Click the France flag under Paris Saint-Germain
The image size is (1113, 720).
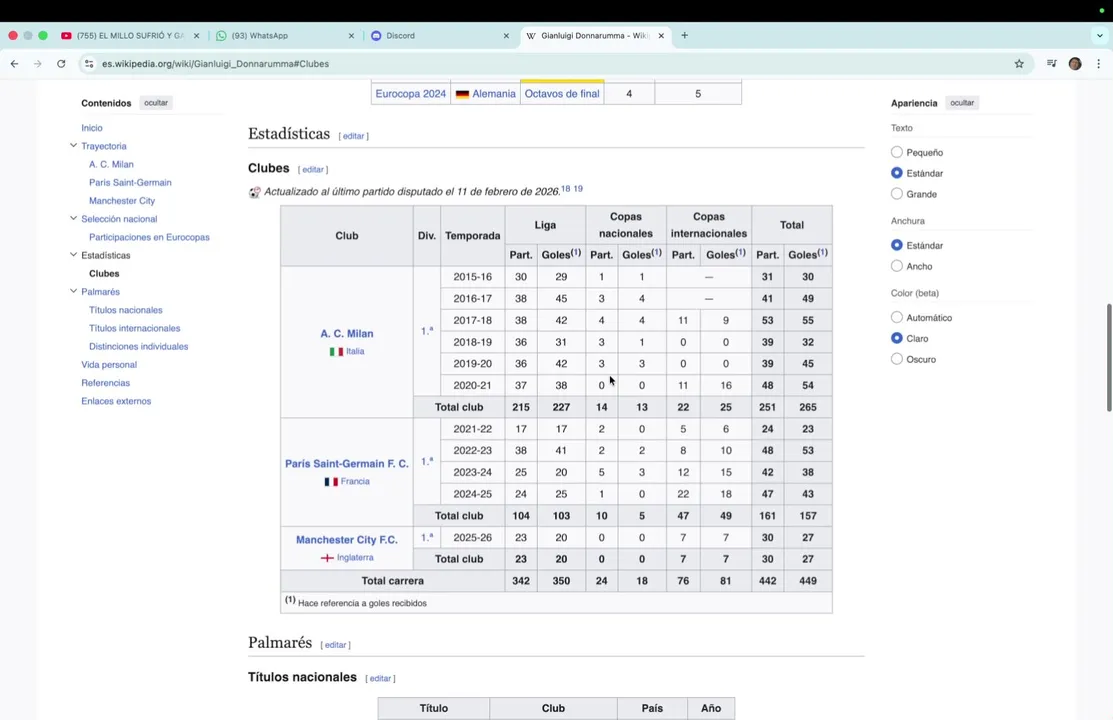point(331,481)
